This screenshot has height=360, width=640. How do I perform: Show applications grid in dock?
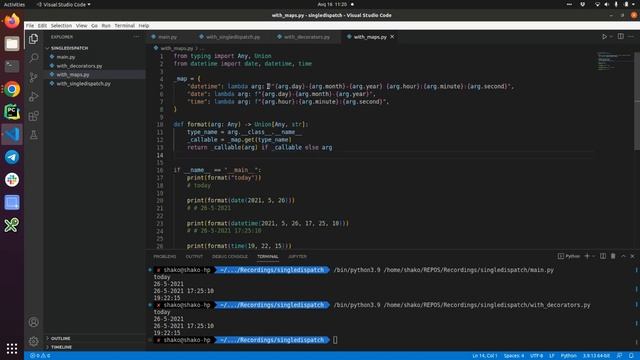click(x=12, y=348)
